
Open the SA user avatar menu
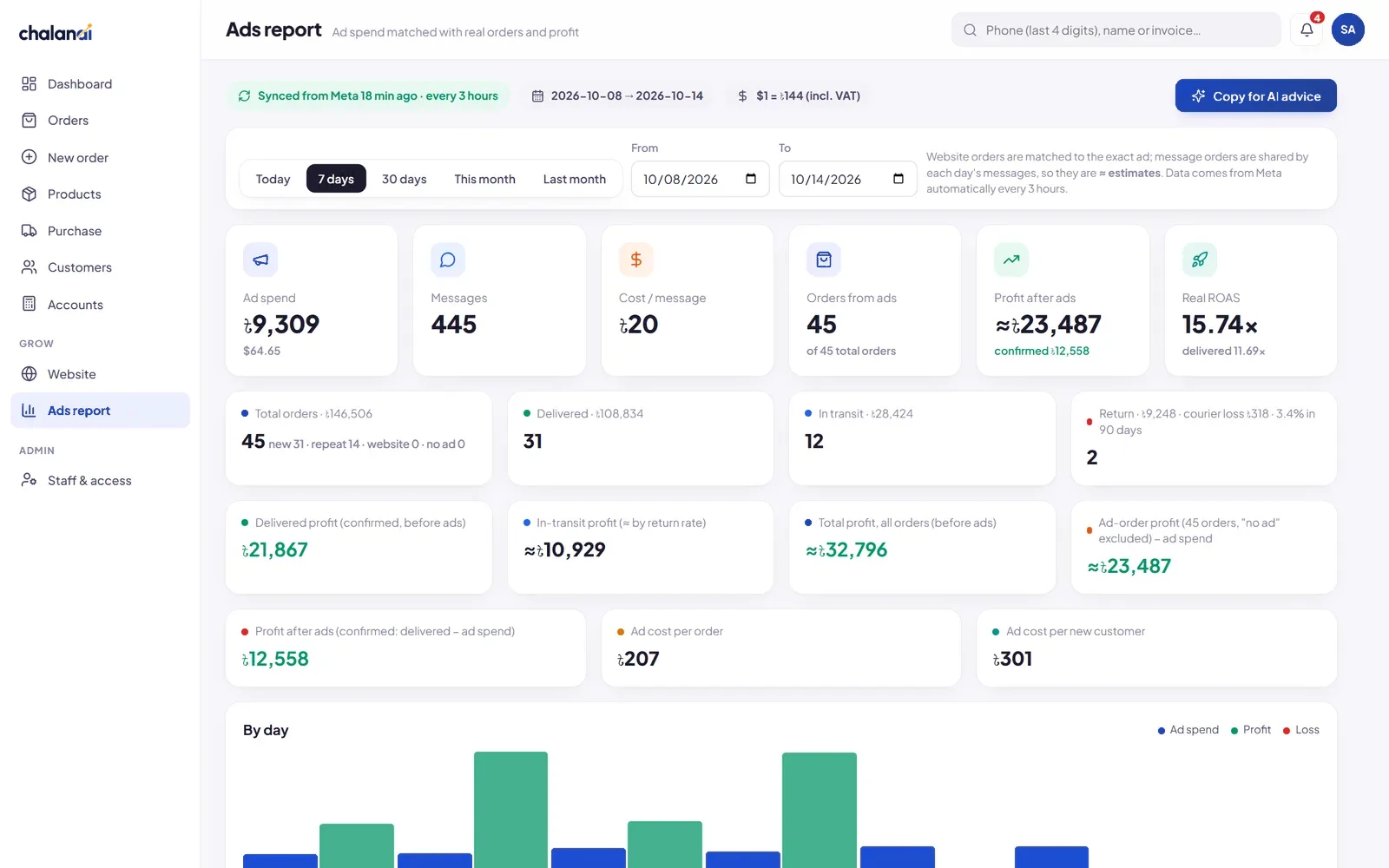click(x=1347, y=30)
